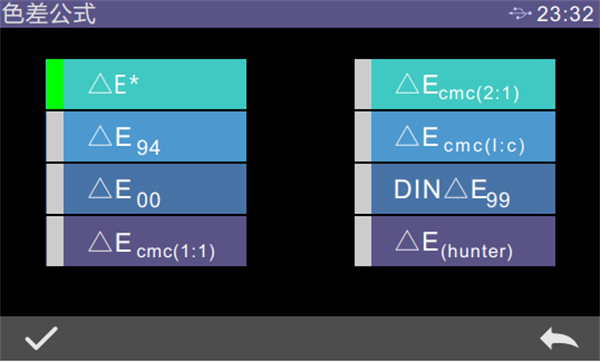Toggle the indicator beside △E cmc(1:1)
Screen dimensions: 600x362
click(x=55, y=241)
